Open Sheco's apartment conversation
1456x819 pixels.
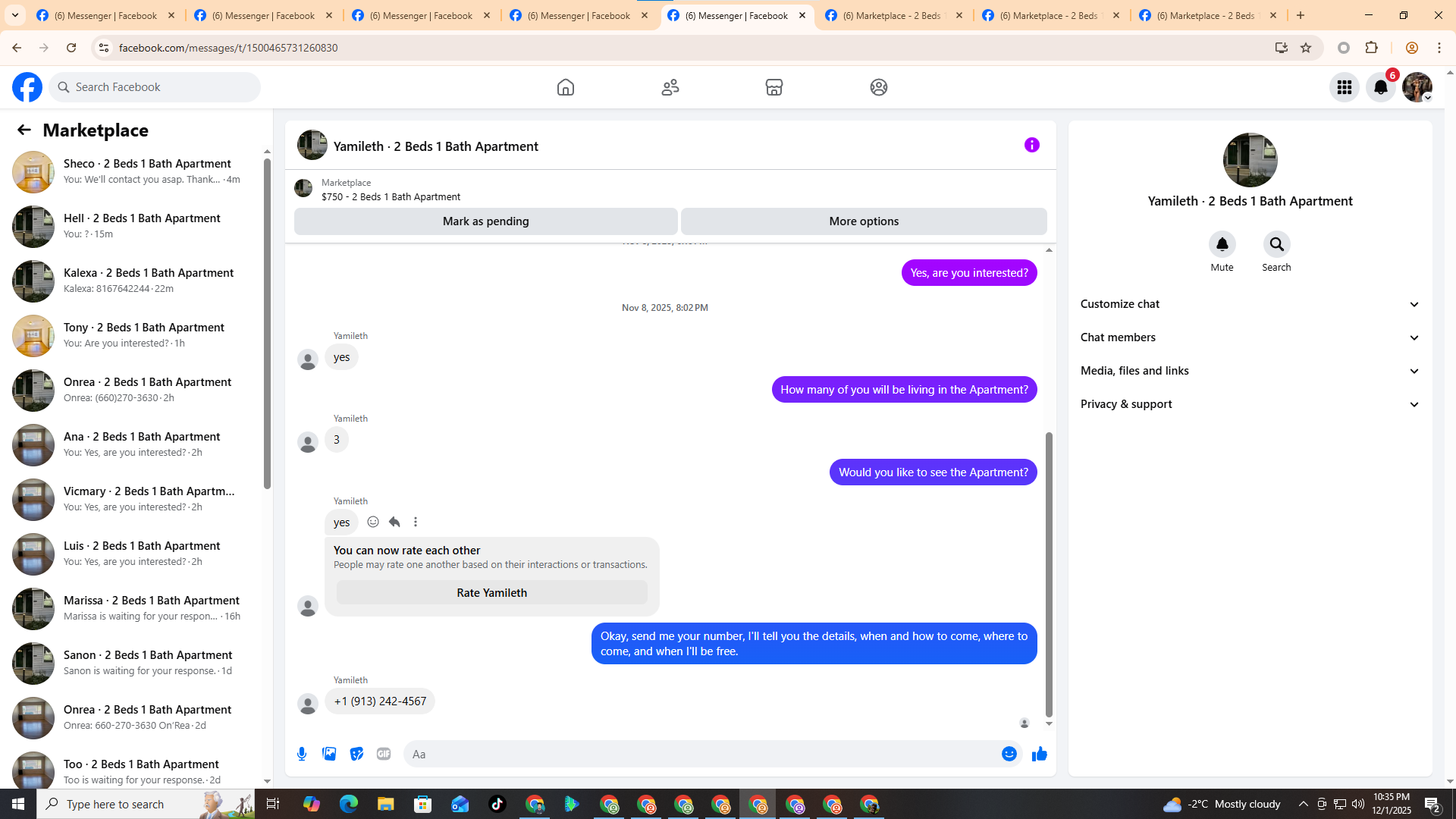(x=133, y=171)
